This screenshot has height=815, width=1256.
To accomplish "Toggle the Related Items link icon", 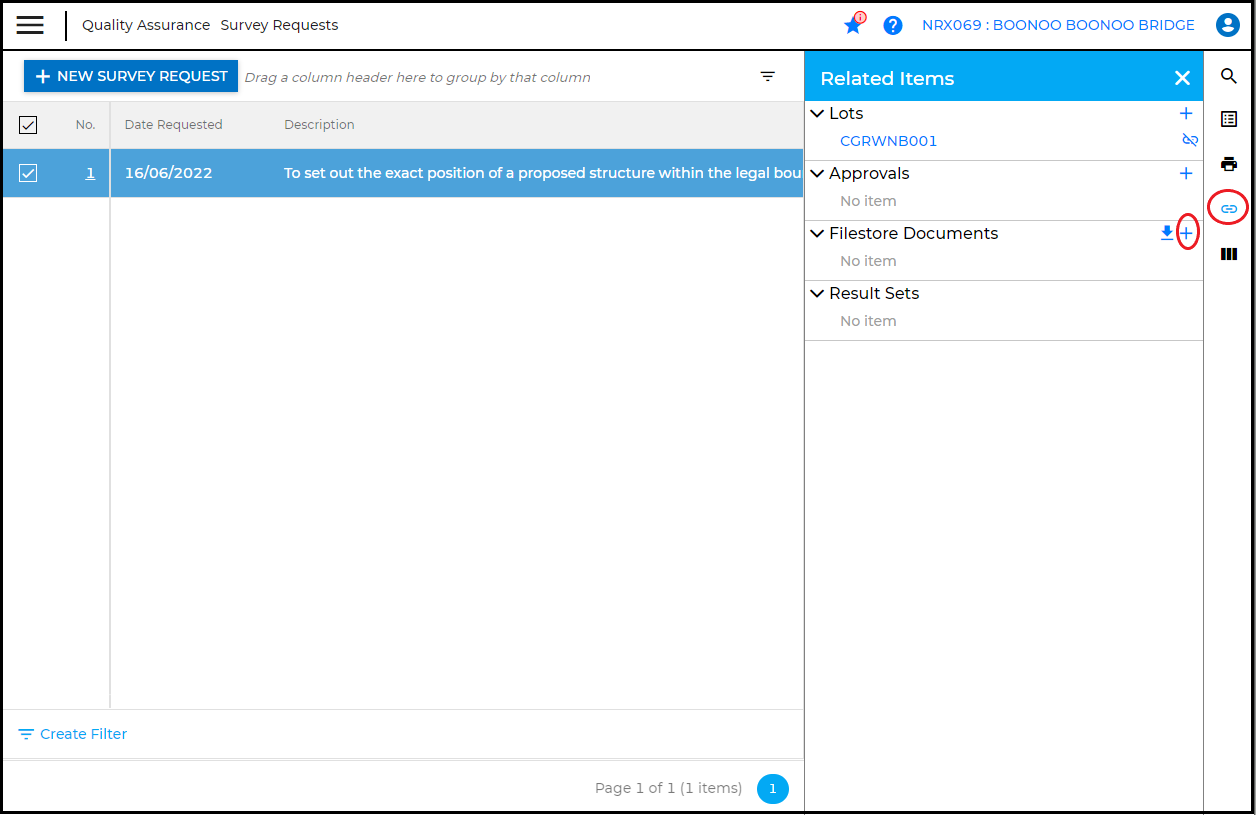I will [1229, 209].
